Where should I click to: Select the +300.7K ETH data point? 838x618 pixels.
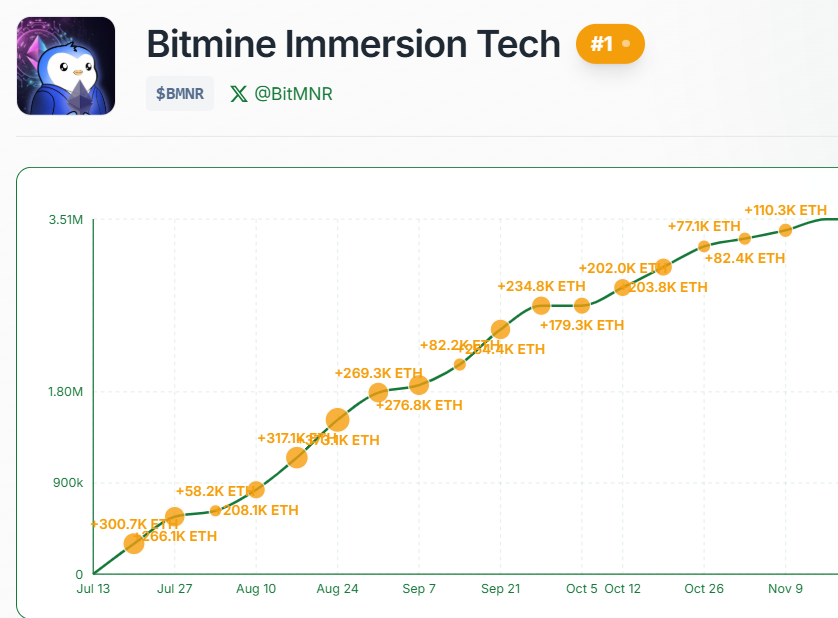[x=134, y=543]
